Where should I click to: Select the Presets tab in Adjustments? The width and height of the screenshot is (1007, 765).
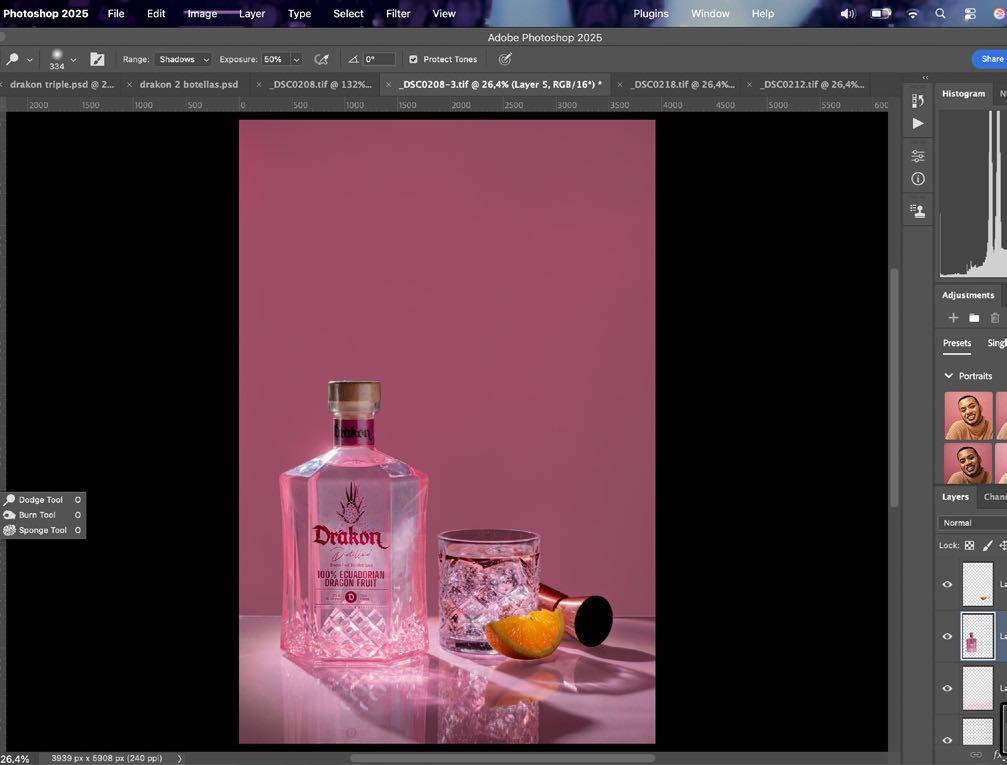click(957, 343)
